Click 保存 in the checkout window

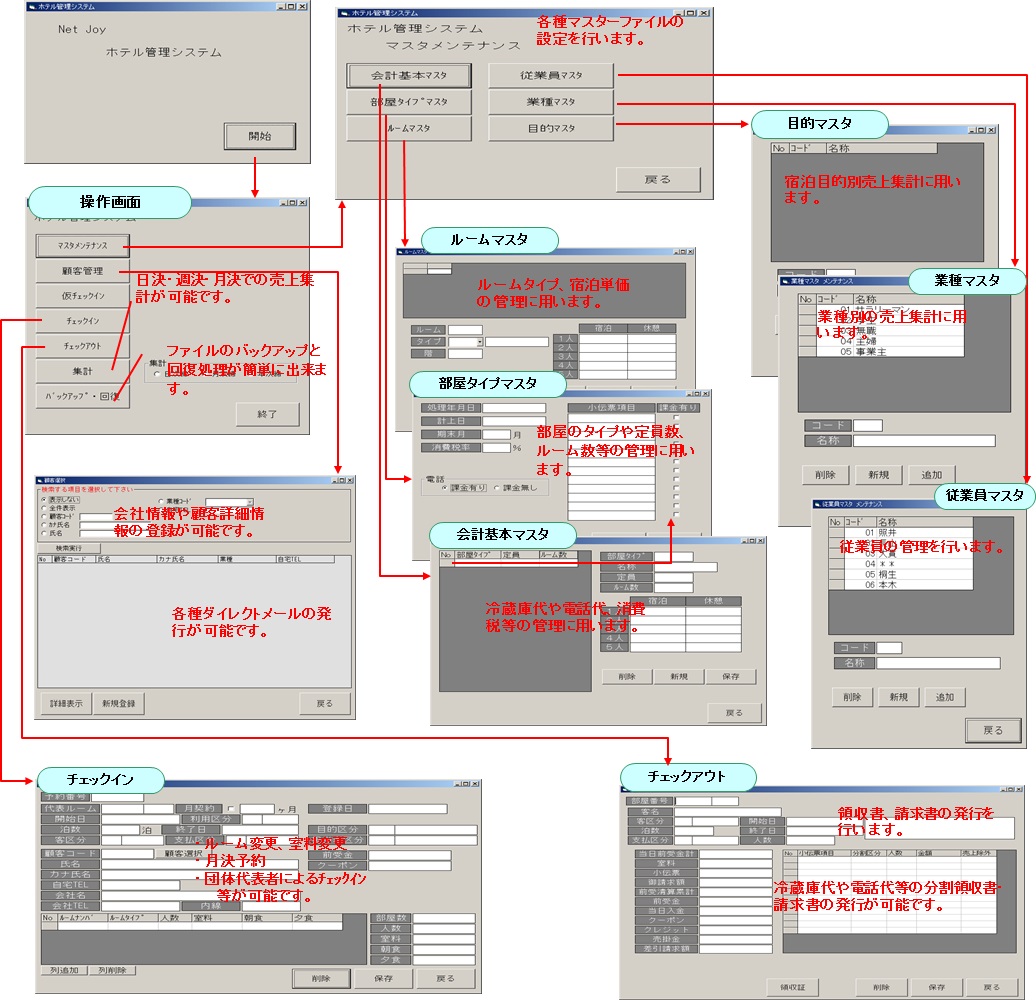pos(937,987)
